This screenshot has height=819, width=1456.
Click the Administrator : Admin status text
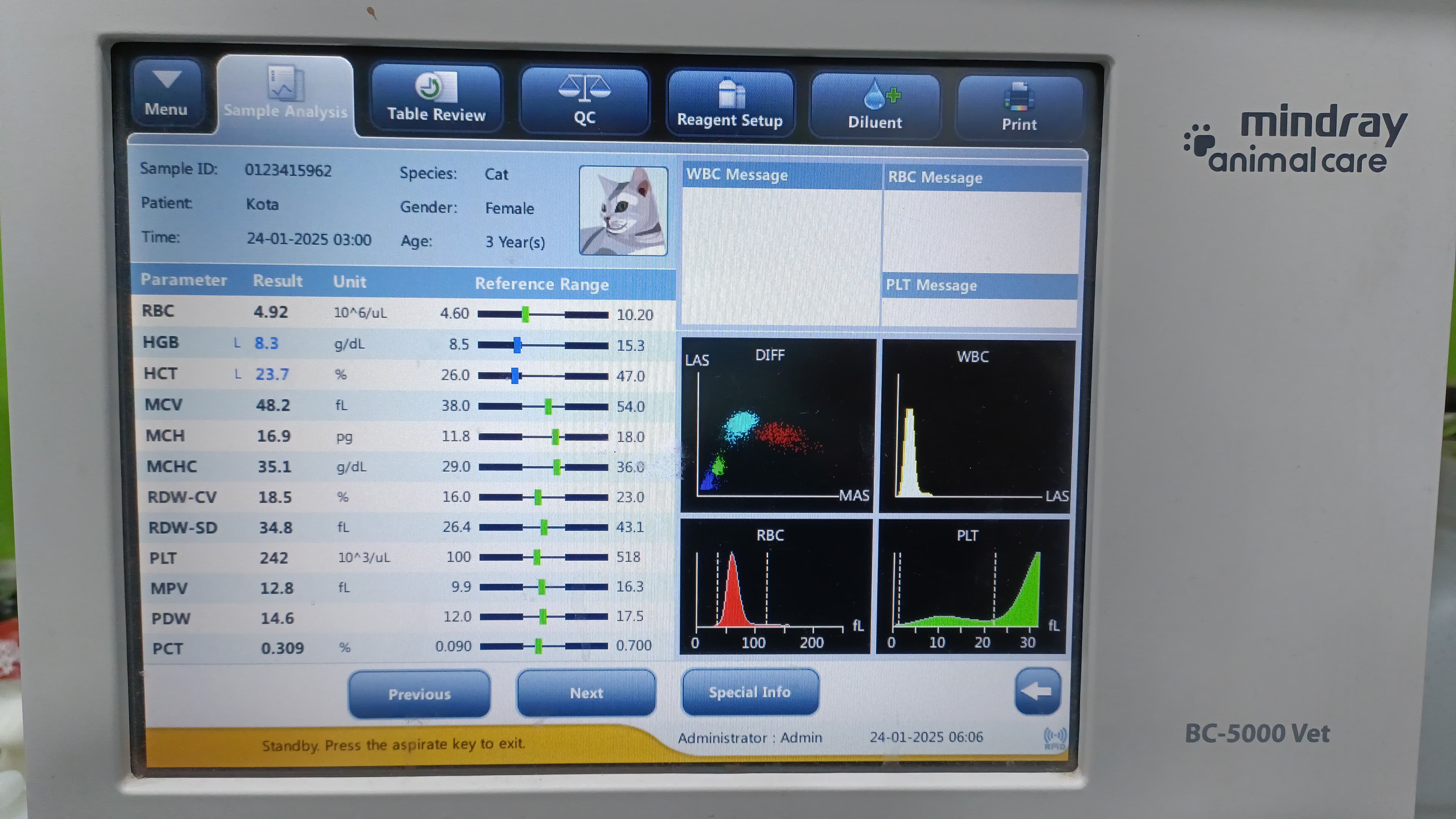coord(750,737)
